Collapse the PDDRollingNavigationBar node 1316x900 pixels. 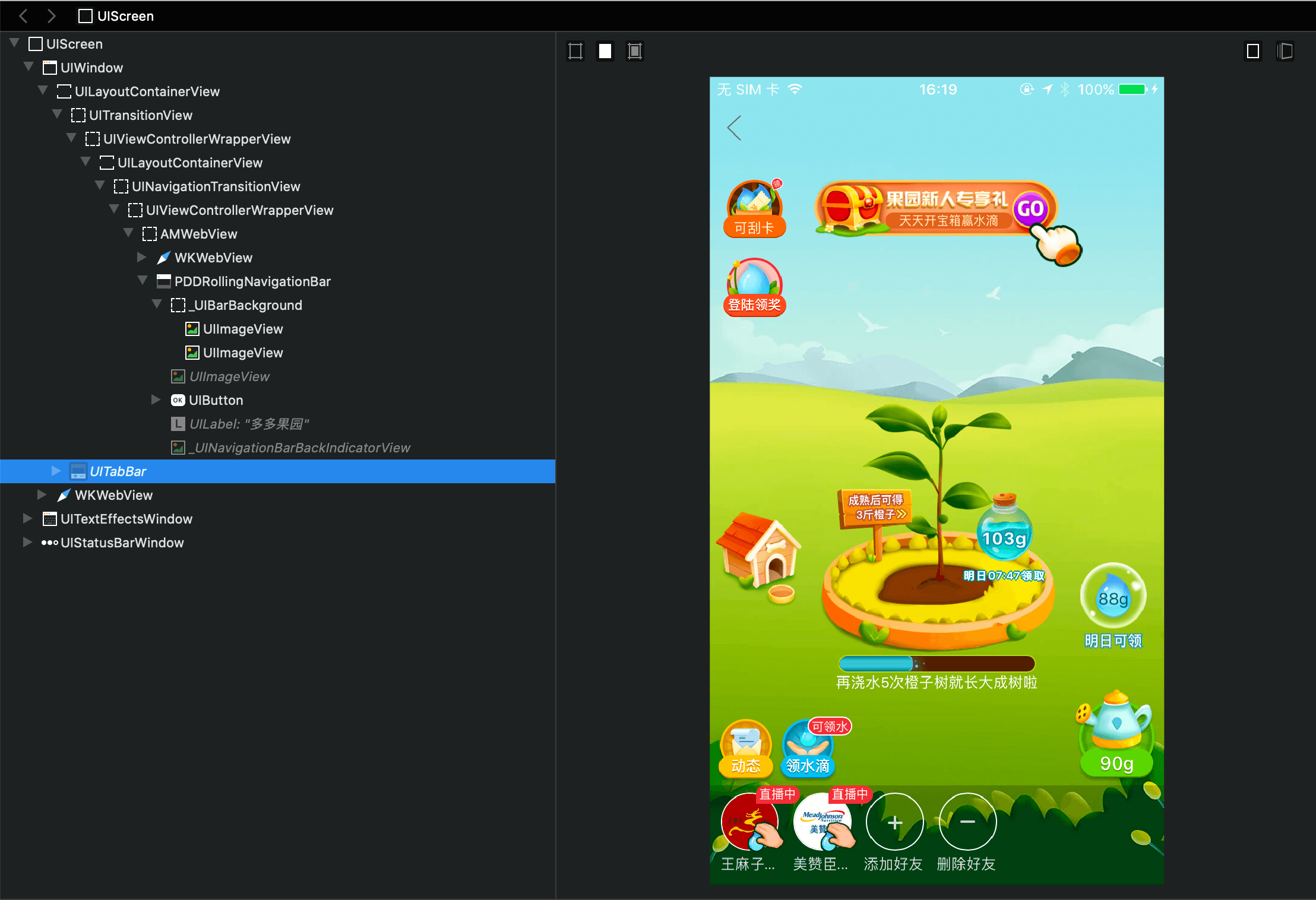143,281
